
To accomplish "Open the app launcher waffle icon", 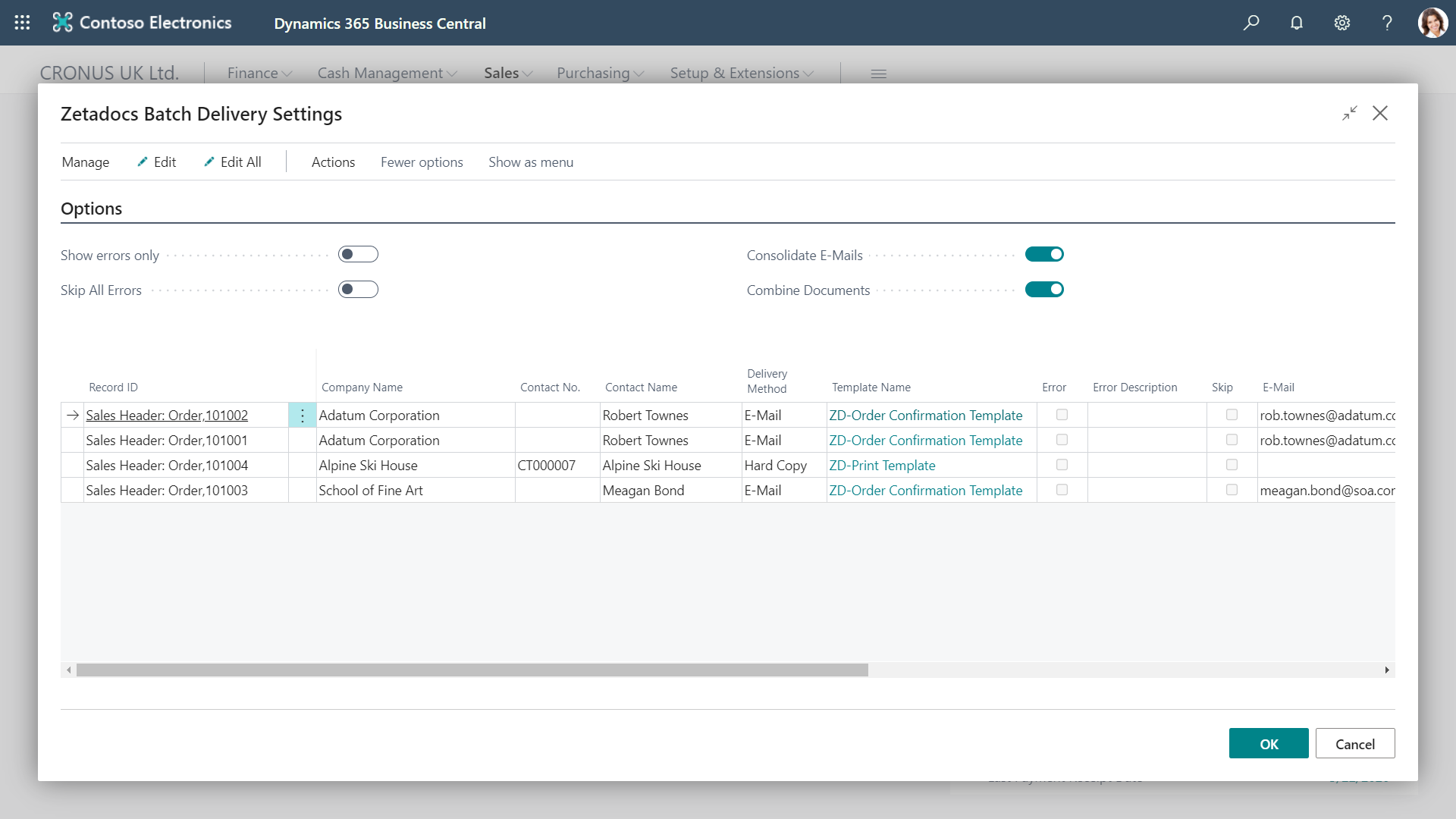I will [x=22, y=23].
